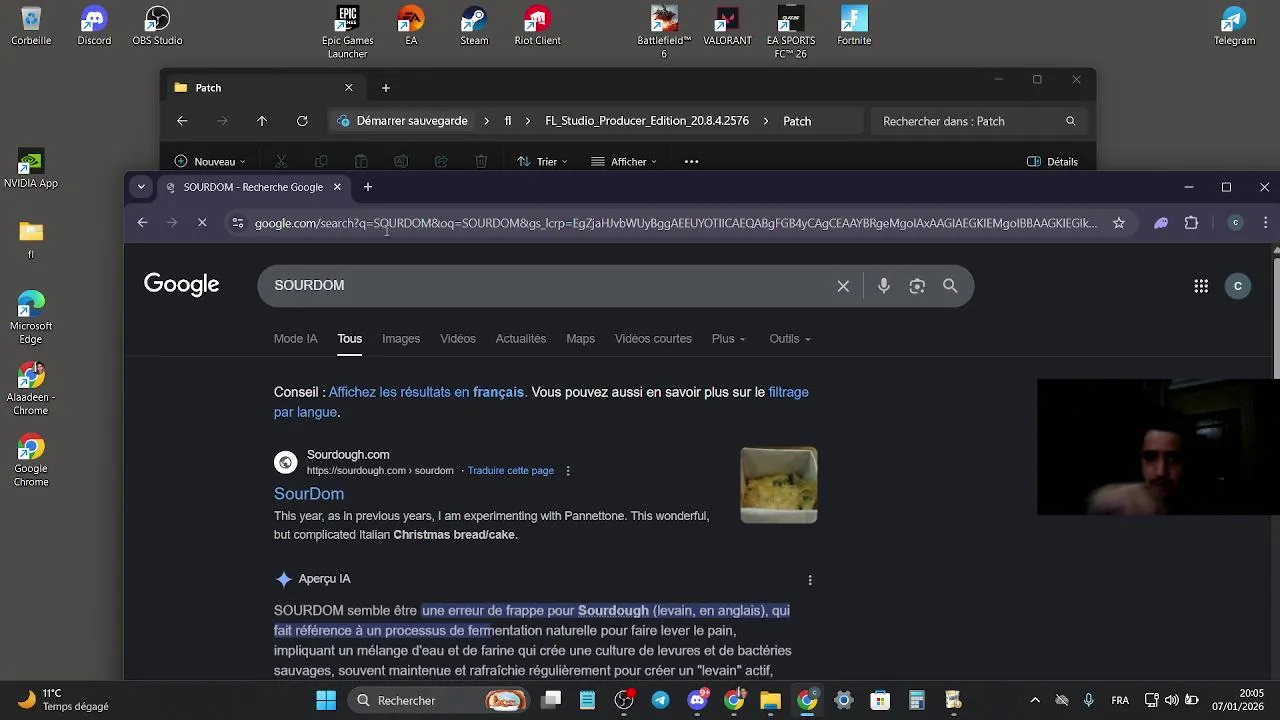Switch to Vidéos courtes results
Image resolution: width=1280 pixels, height=720 pixels.
653,339
